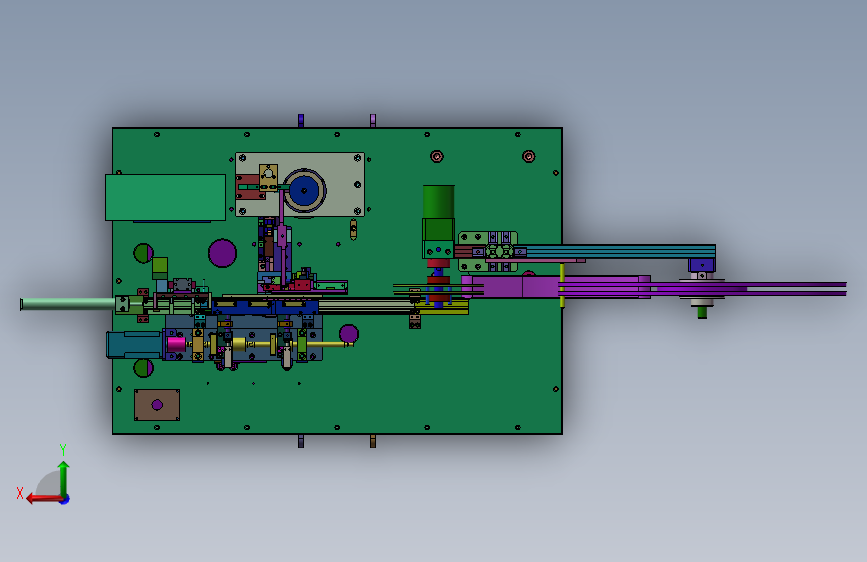867x562 pixels.
Task: Select the gray pulley with the green shaft at the right
Action: pos(702,297)
